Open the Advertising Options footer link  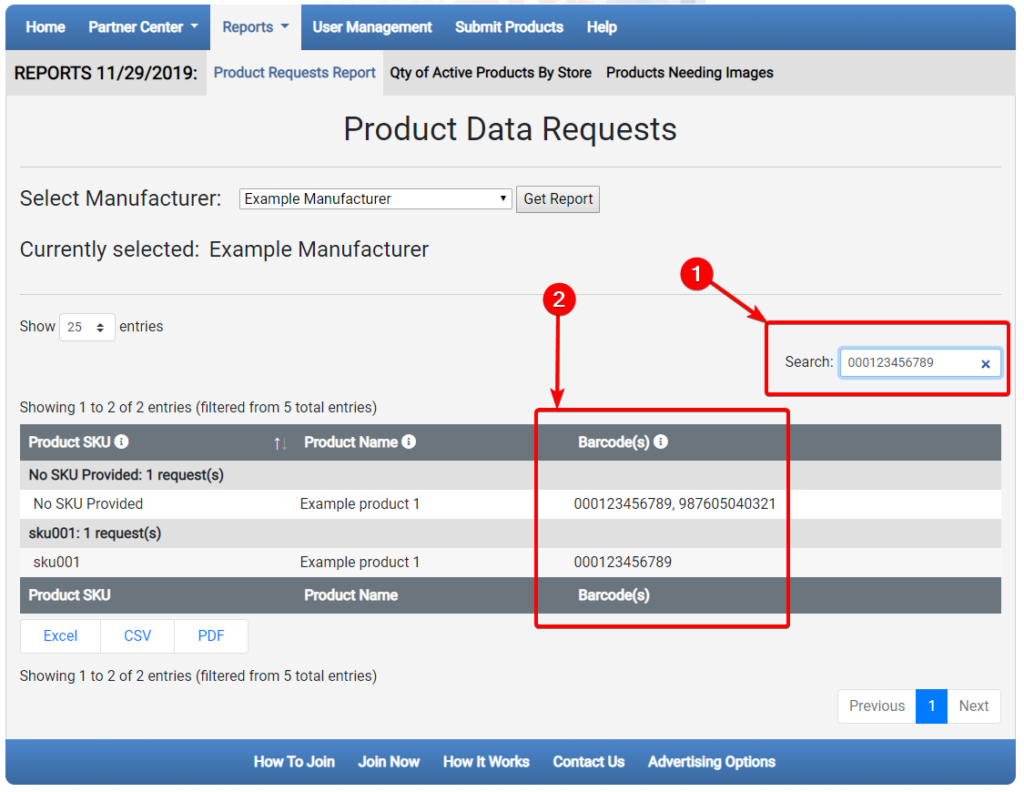tap(711, 762)
